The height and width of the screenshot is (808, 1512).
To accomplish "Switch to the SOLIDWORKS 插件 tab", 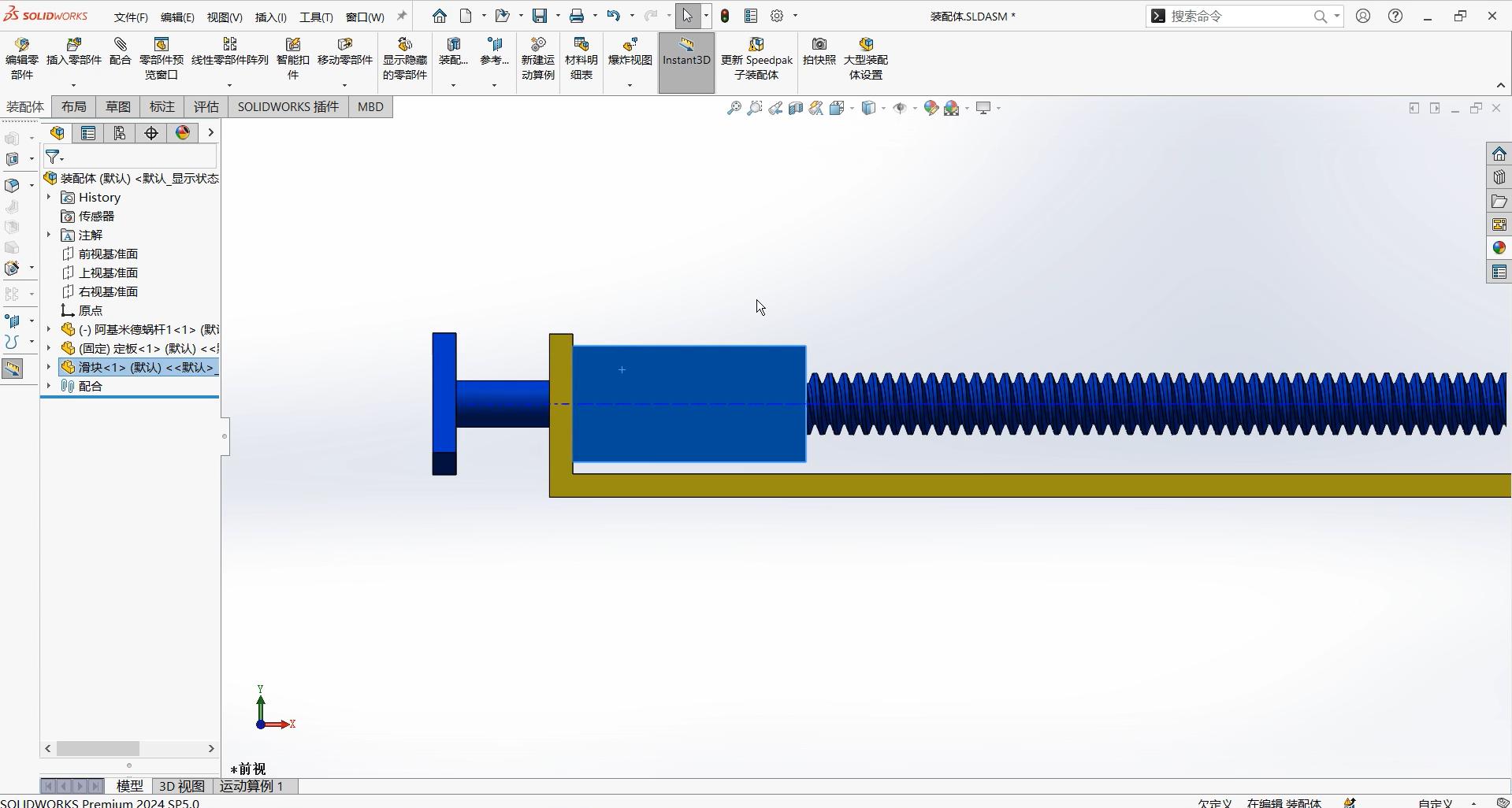I will point(288,107).
